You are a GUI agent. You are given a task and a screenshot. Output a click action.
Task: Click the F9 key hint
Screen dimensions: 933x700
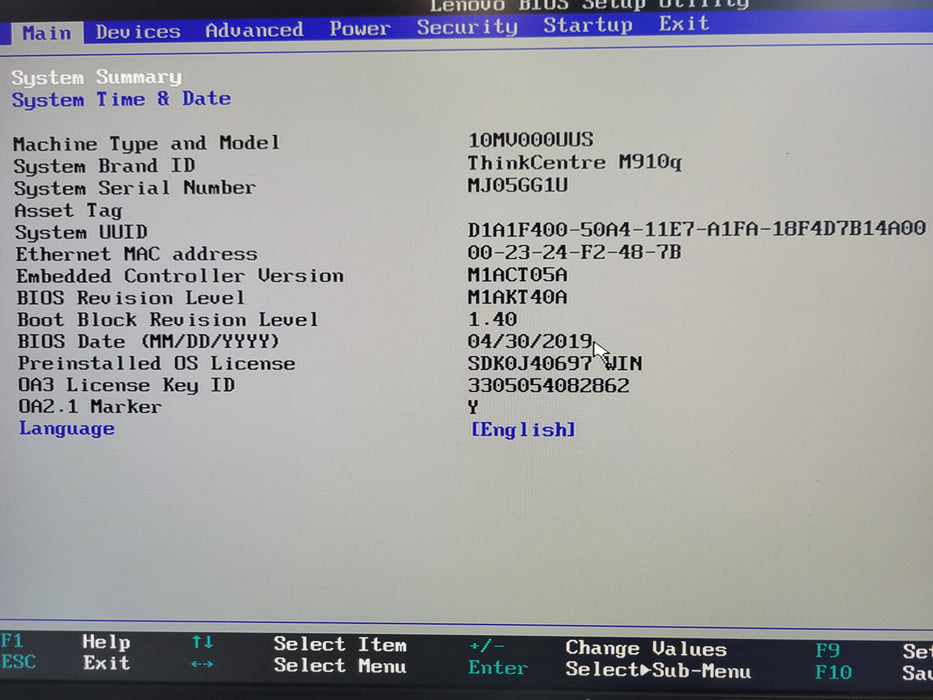click(x=827, y=651)
